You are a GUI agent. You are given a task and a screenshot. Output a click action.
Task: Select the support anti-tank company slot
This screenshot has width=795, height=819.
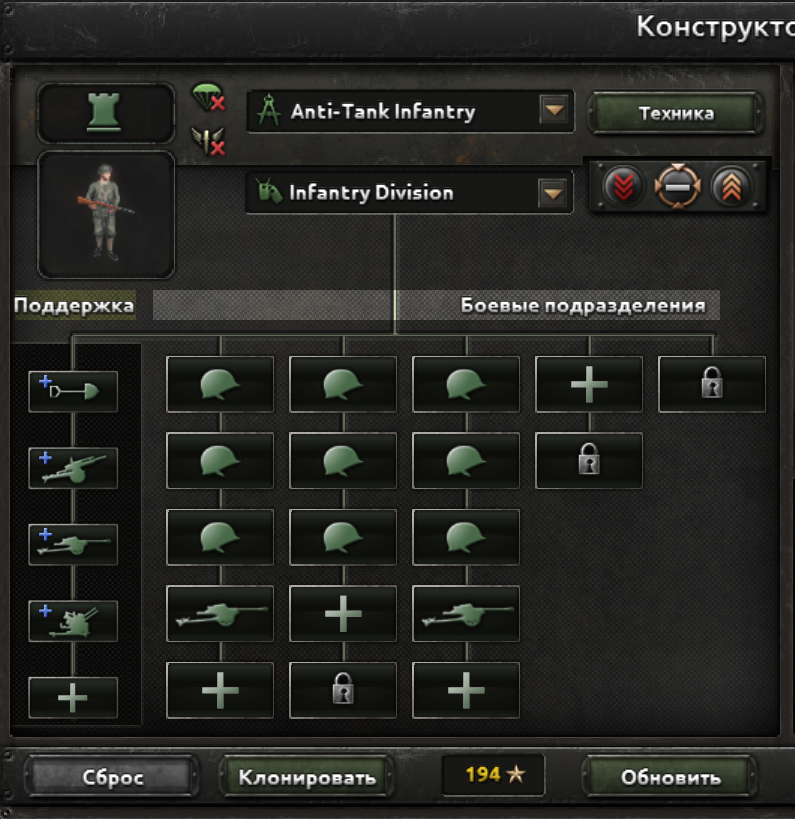73,545
